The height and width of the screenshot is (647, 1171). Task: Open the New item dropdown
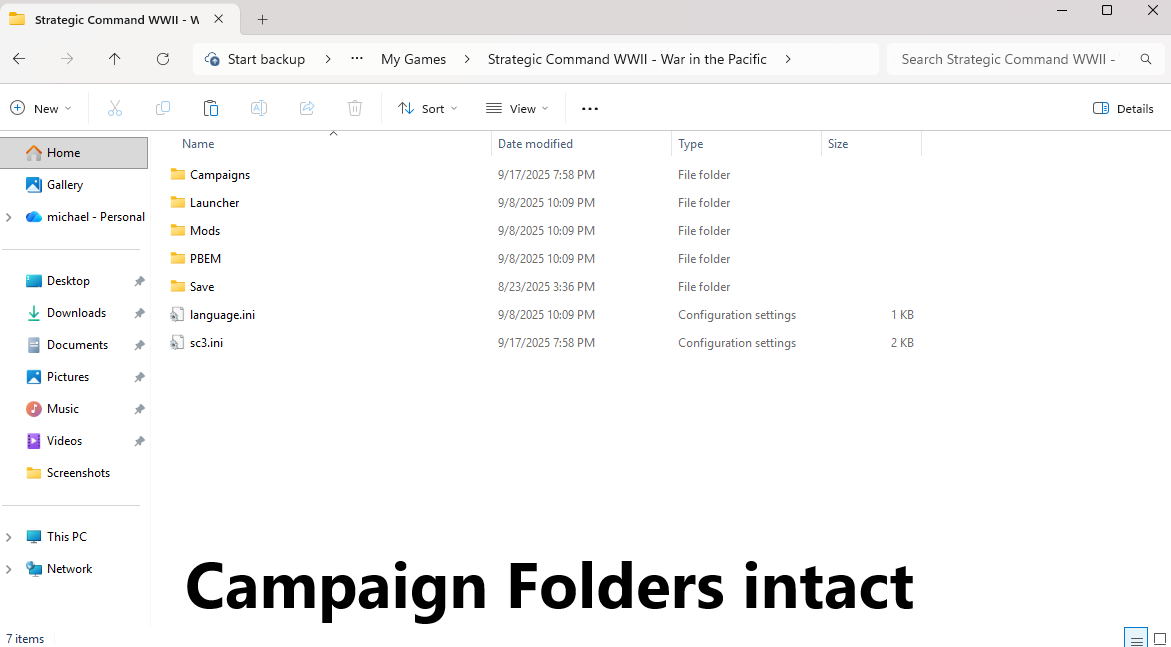[x=41, y=108]
